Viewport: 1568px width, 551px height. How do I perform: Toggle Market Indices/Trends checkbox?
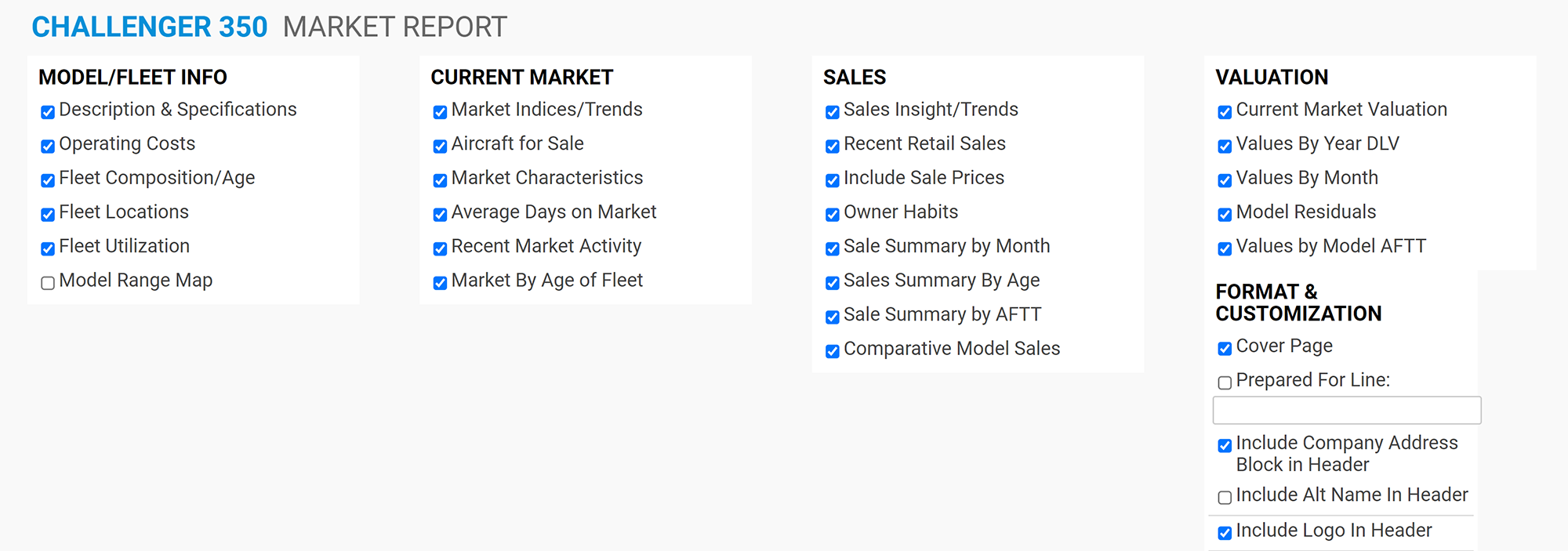(x=440, y=112)
